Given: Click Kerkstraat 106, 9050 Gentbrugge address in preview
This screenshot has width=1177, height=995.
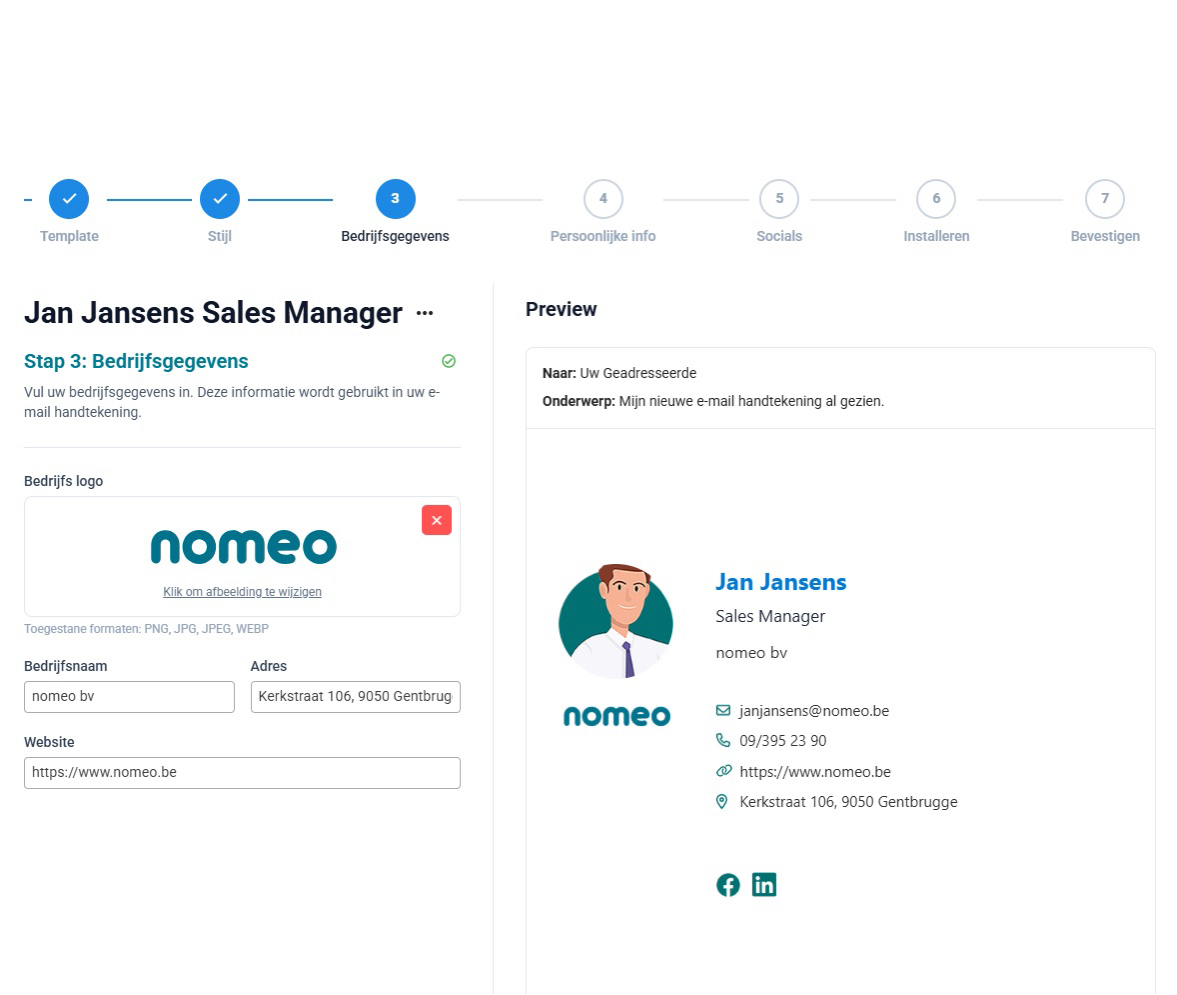Looking at the screenshot, I should coord(848,801).
